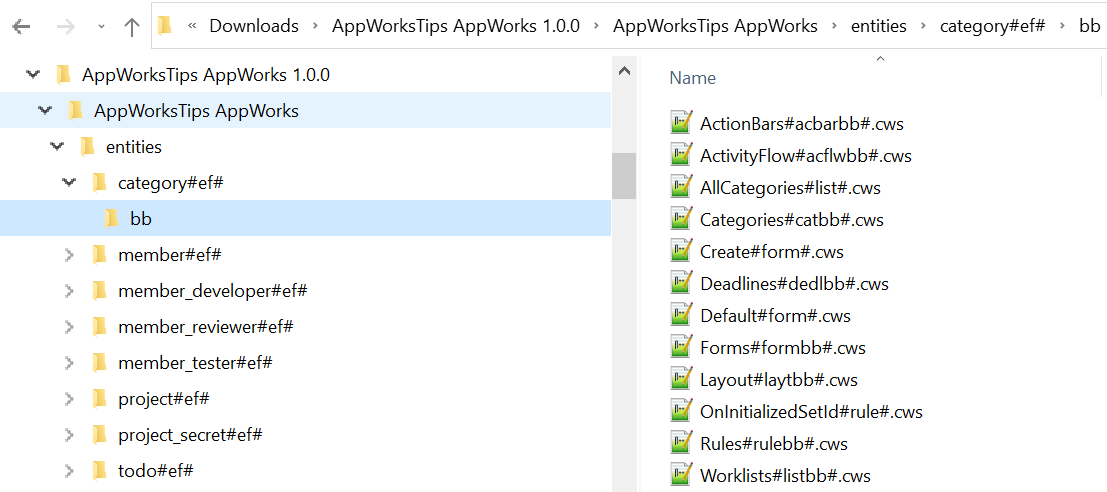Collapse the category#ef# folder
Screen dimensions: 1107x492
pos(69,183)
